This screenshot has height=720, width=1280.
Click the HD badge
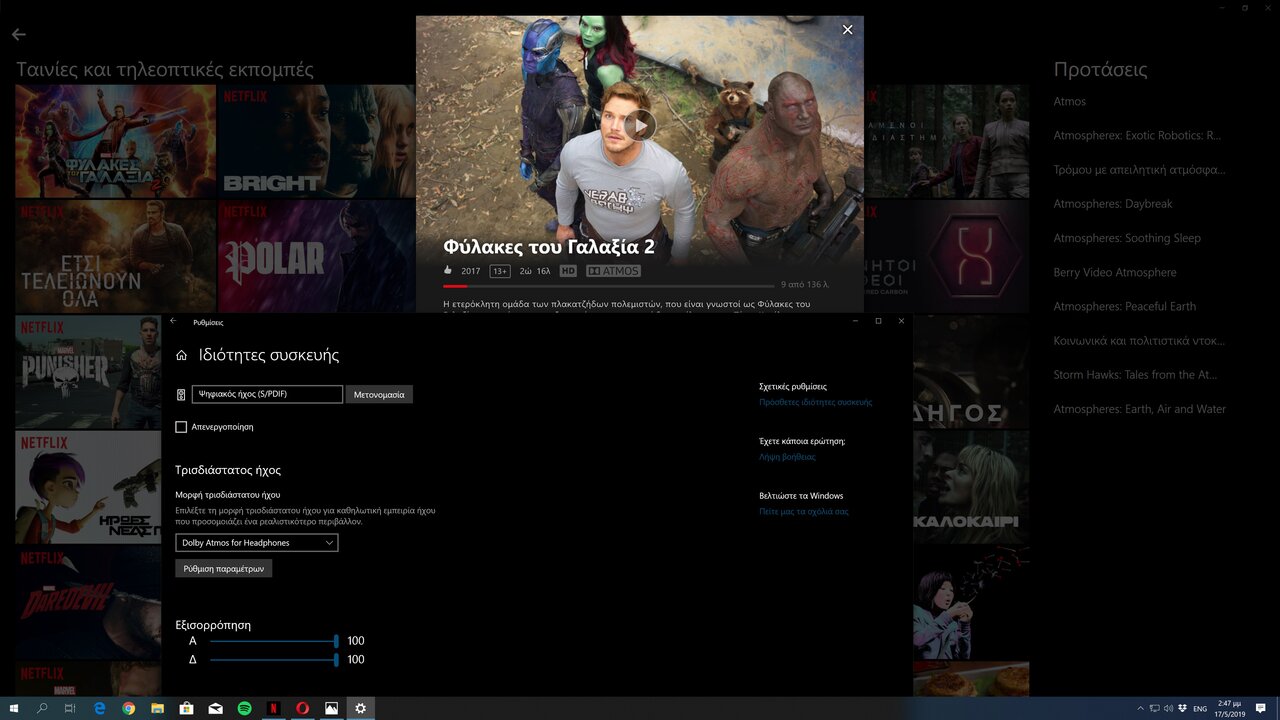(568, 271)
